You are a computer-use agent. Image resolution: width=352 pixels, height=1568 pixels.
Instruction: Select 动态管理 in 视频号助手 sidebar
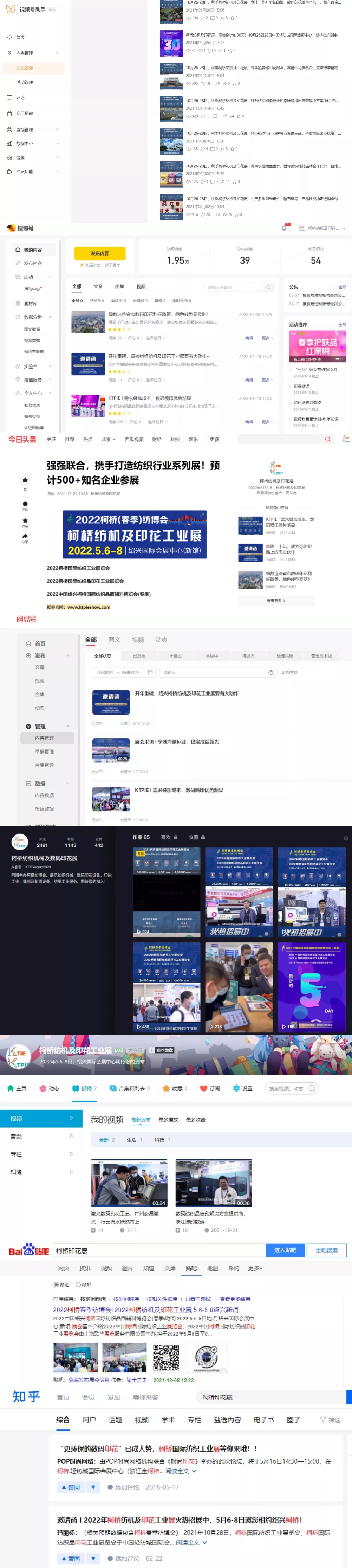click(x=33, y=68)
